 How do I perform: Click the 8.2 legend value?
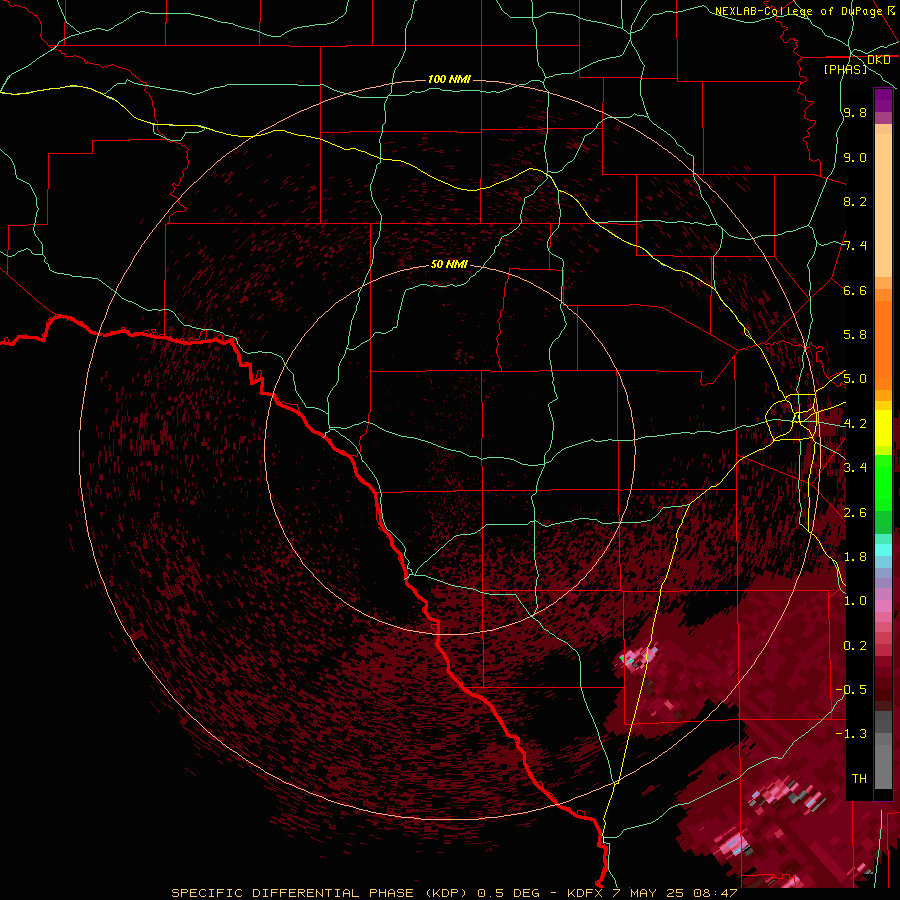[x=855, y=201]
